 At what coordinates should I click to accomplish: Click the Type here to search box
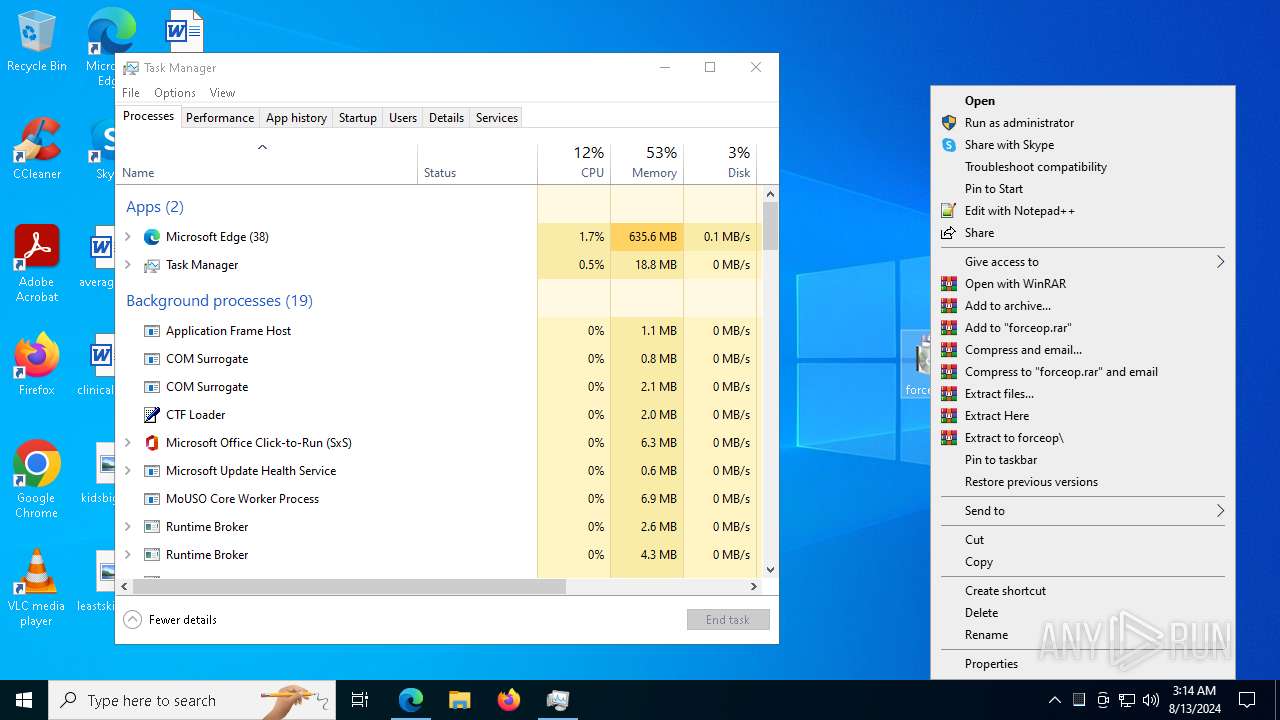point(191,700)
